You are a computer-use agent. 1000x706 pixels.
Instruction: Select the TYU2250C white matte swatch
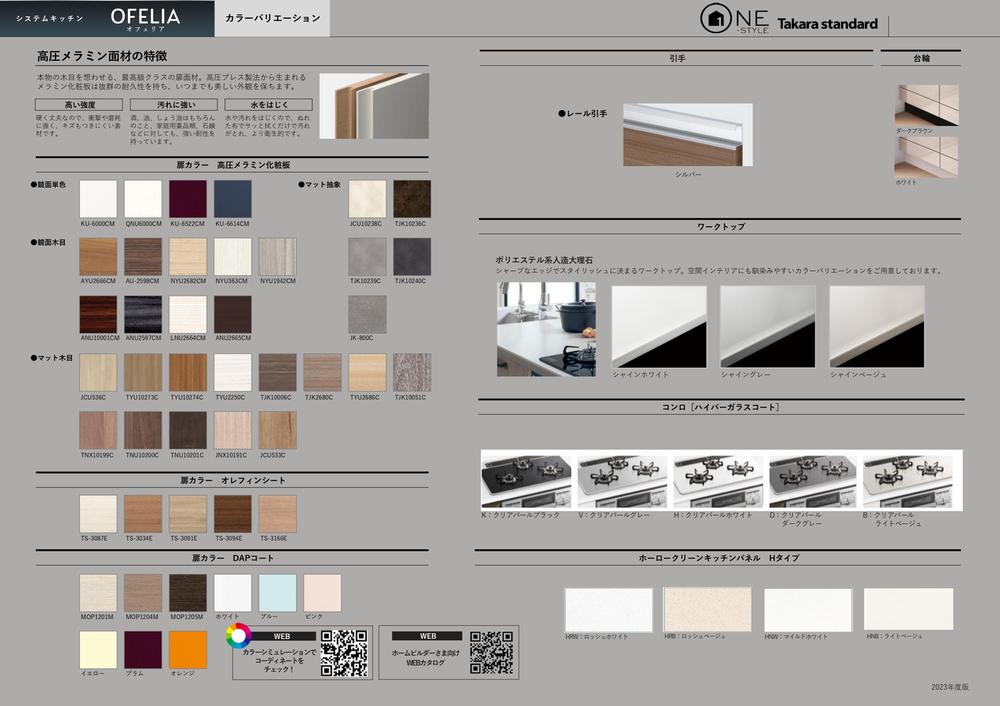[x=233, y=372]
